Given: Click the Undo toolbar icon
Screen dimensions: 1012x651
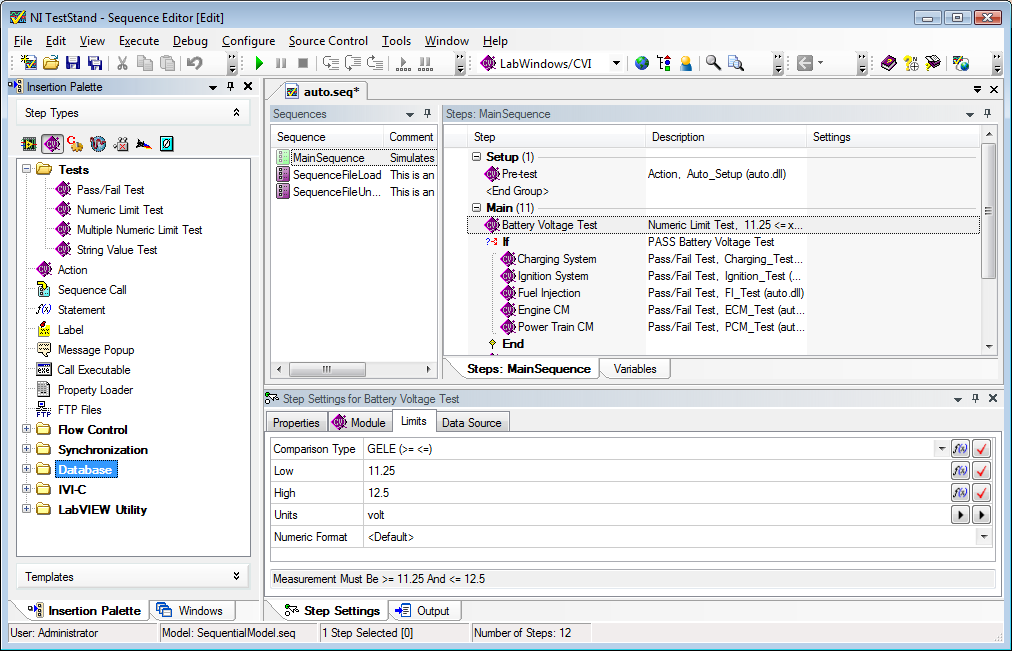Looking at the screenshot, I should click(194, 63).
